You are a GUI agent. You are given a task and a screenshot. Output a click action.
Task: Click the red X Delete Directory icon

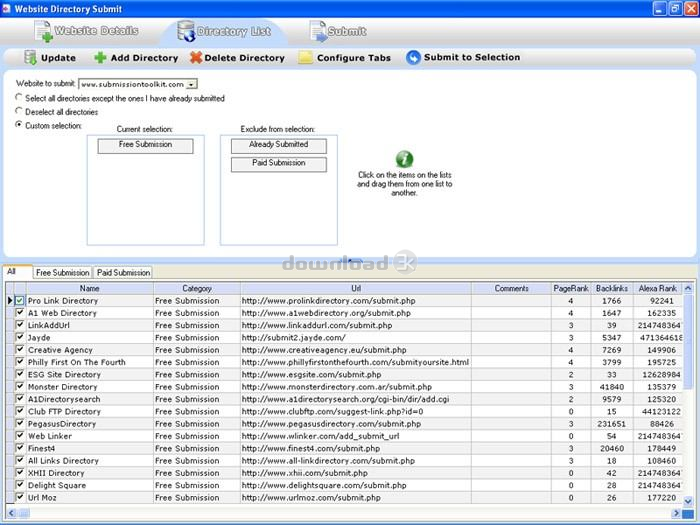(196, 58)
